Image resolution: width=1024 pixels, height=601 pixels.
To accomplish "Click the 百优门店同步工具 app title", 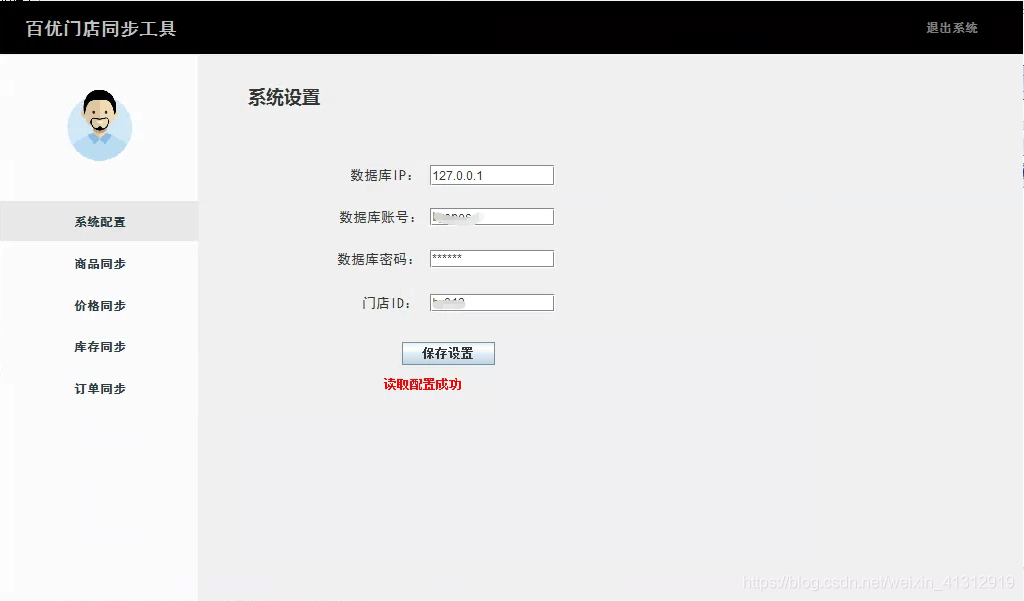I will [100, 29].
